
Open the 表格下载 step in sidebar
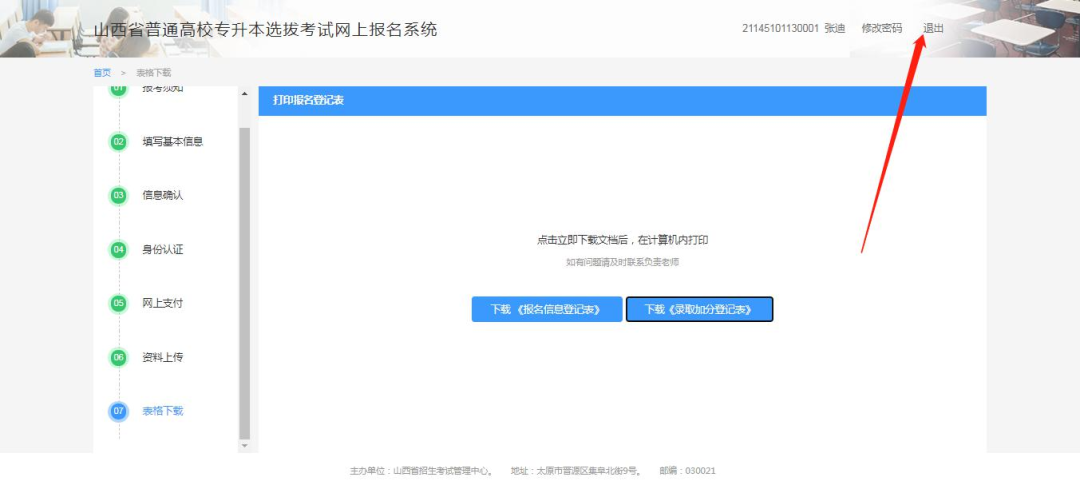point(163,411)
